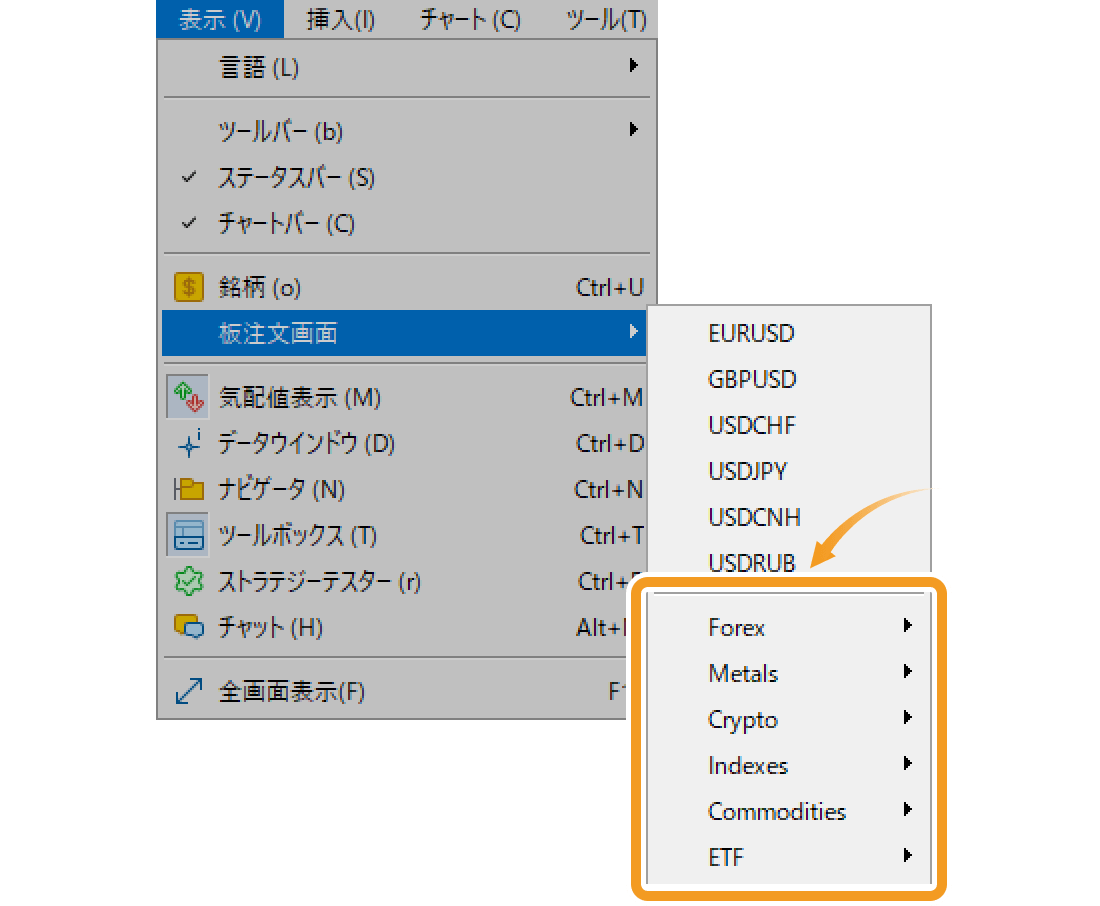The image size is (1100, 906).
Task: Click the チャット speech bubble icon
Action: click(x=189, y=627)
